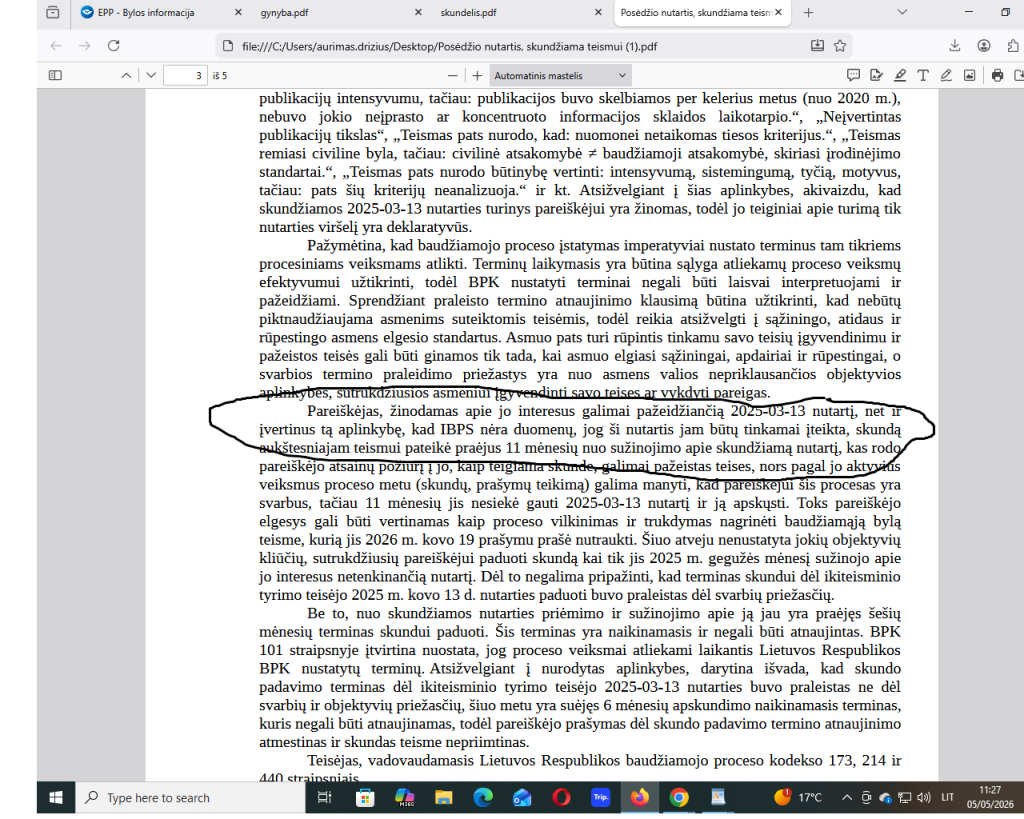Screen dimensions: 1024x819
Task: Click the word "Pažymėtina" in the document
Action: 345,246
